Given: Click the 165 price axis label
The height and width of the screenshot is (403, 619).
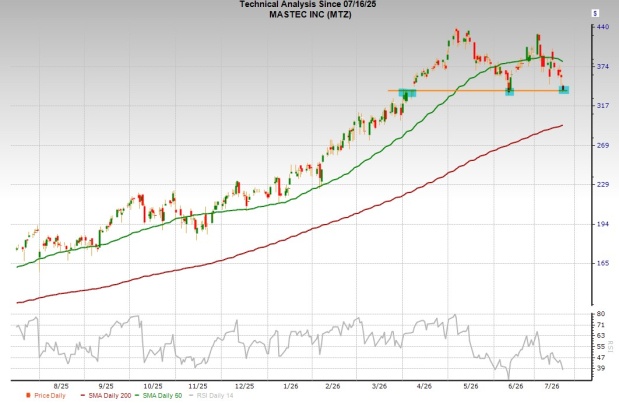Looking at the screenshot, I should click(603, 263).
